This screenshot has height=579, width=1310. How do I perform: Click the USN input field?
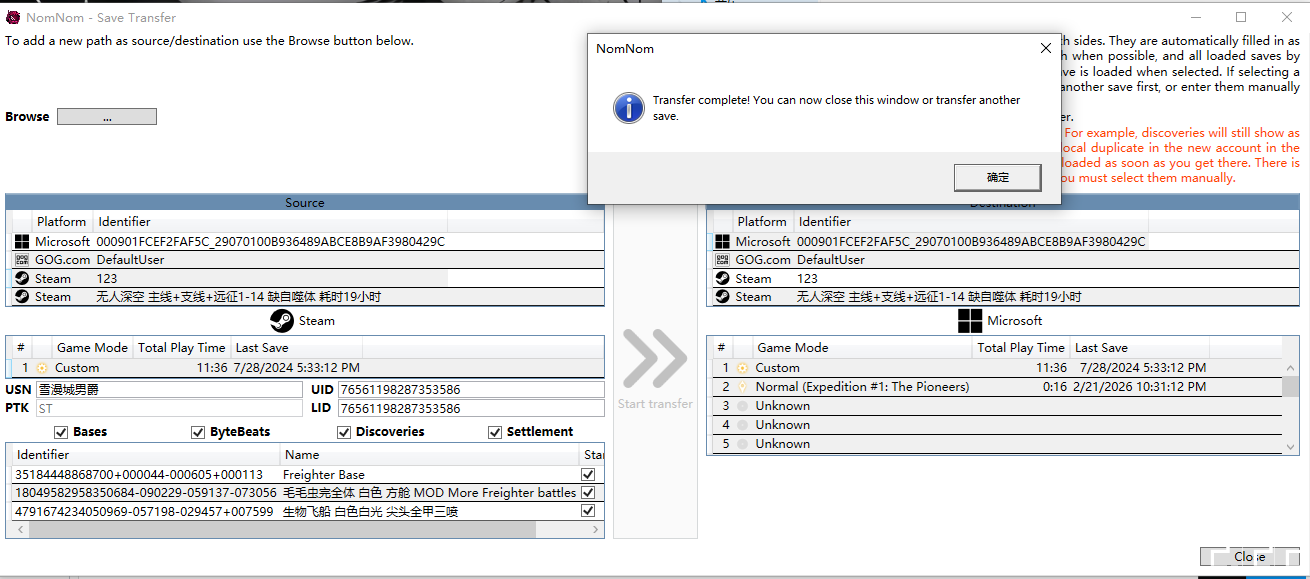[x=168, y=390]
